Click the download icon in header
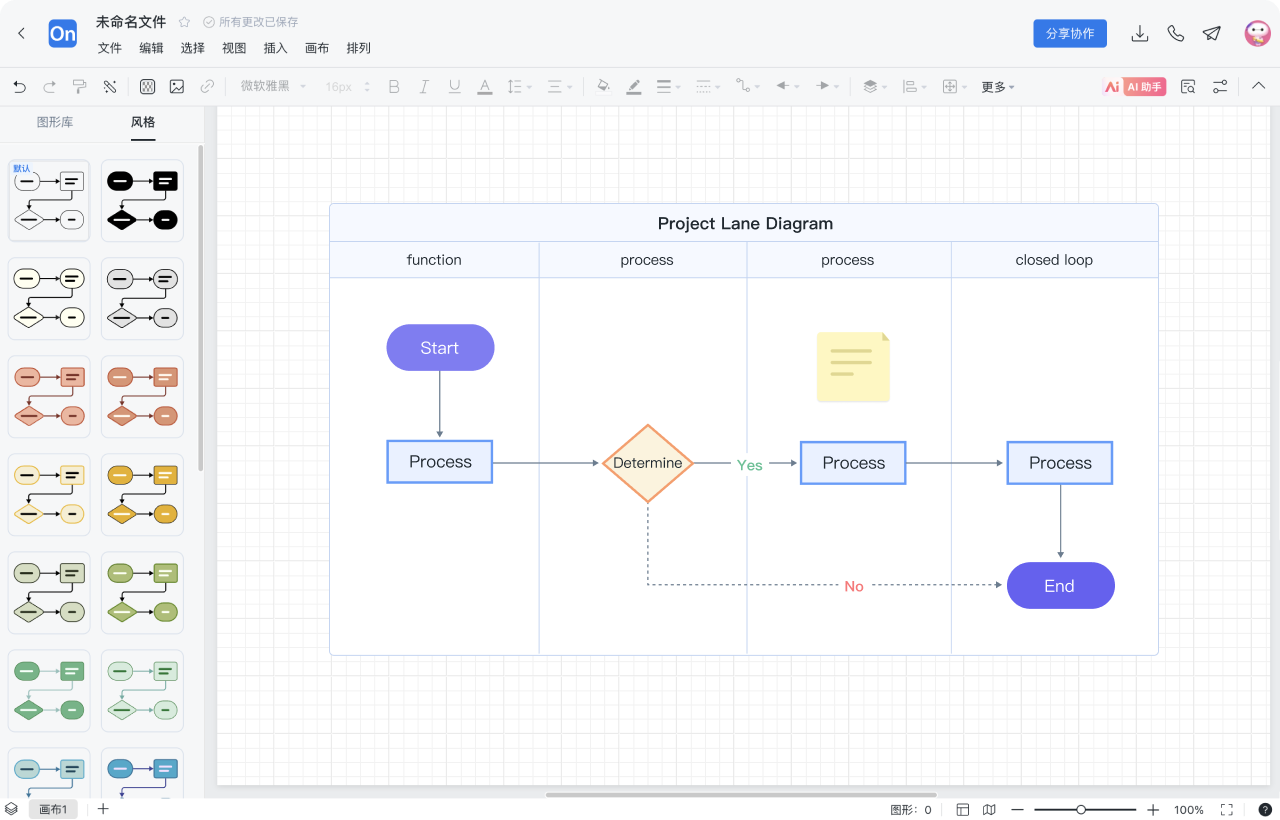The width and height of the screenshot is (1280, 820). [x=1139, y=33]
